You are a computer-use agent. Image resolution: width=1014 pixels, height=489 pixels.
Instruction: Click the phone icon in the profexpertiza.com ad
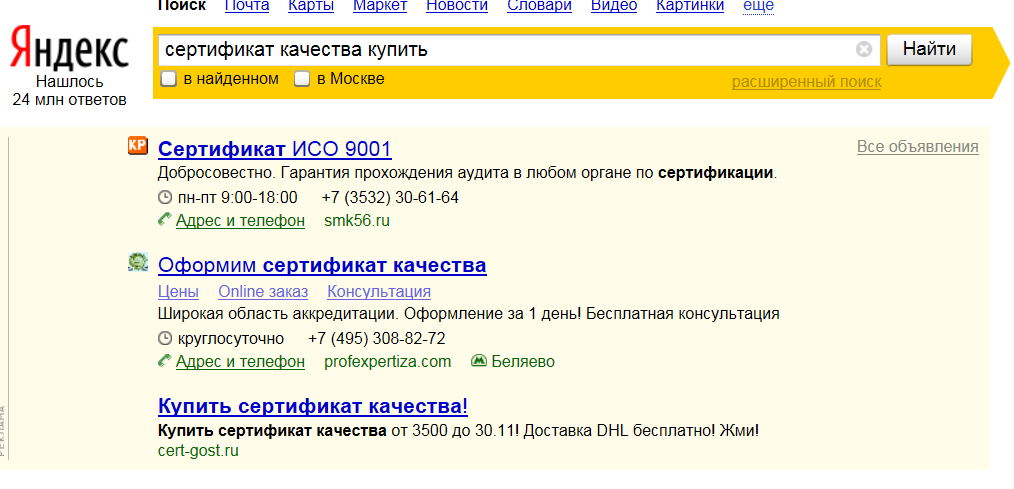coord(165,361)
